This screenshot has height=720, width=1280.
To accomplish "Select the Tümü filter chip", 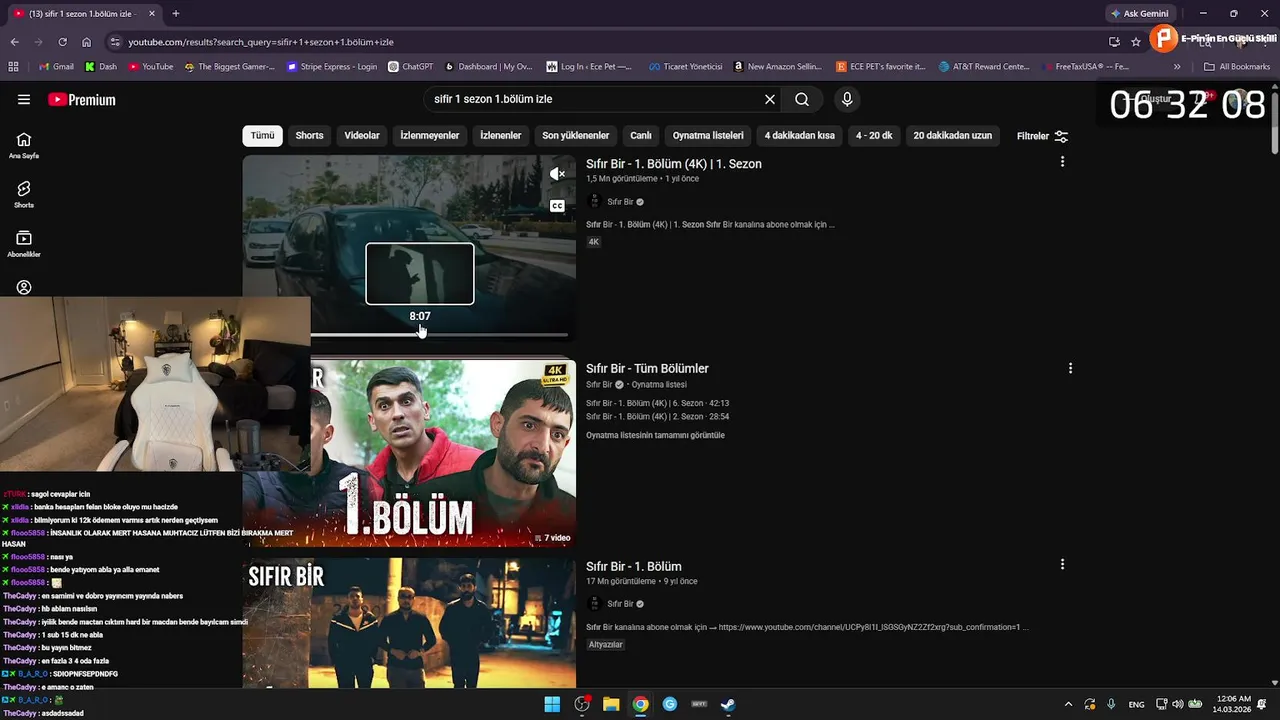I will point(262,136).
